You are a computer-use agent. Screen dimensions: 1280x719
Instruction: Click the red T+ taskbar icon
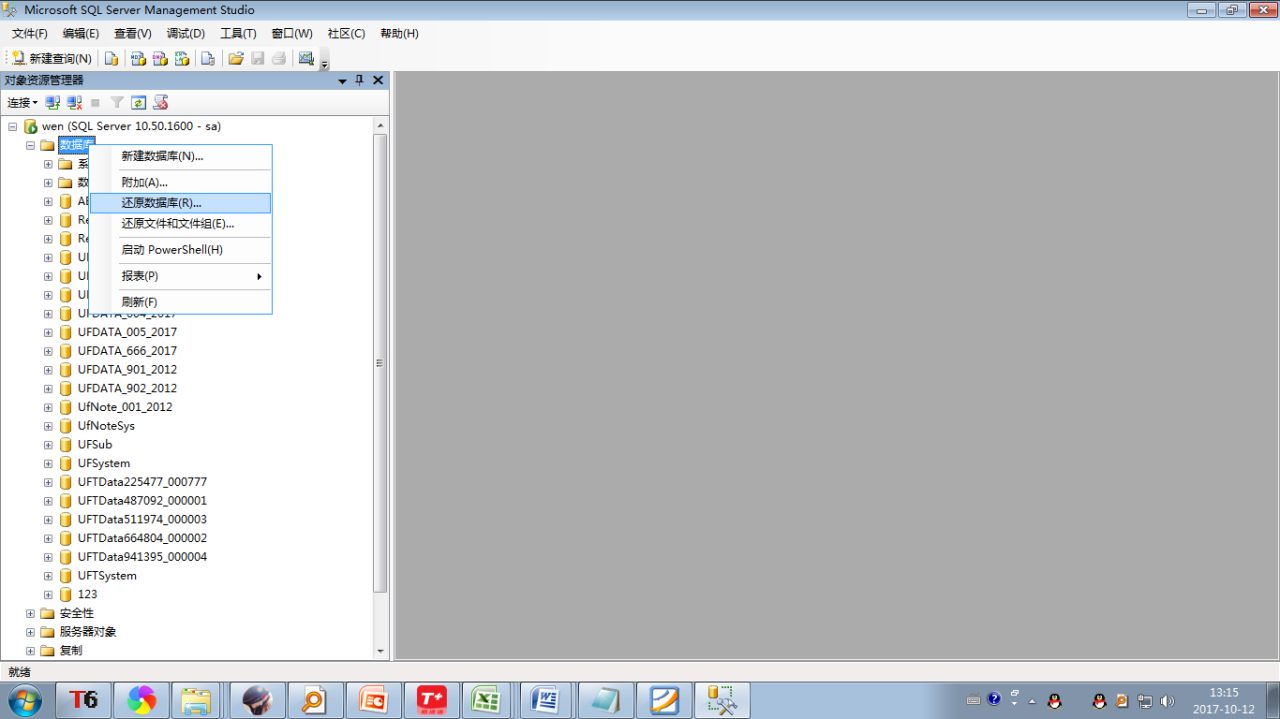tap(431, 700)
